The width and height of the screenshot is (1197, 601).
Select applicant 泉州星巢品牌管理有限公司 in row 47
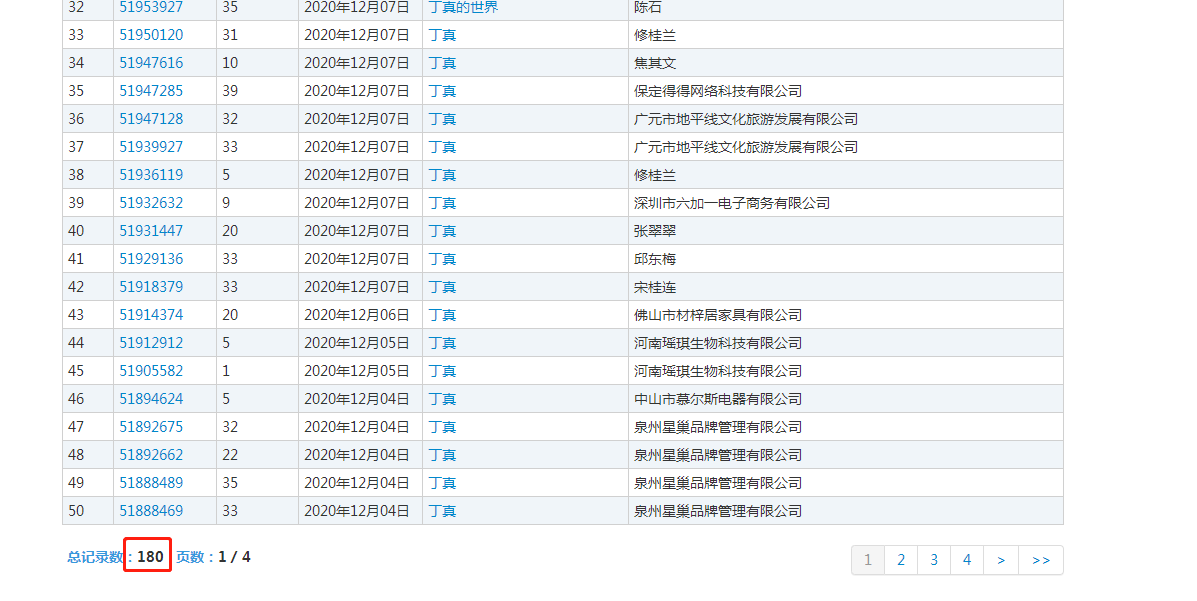pyautogui.click(x=718, y=427)
